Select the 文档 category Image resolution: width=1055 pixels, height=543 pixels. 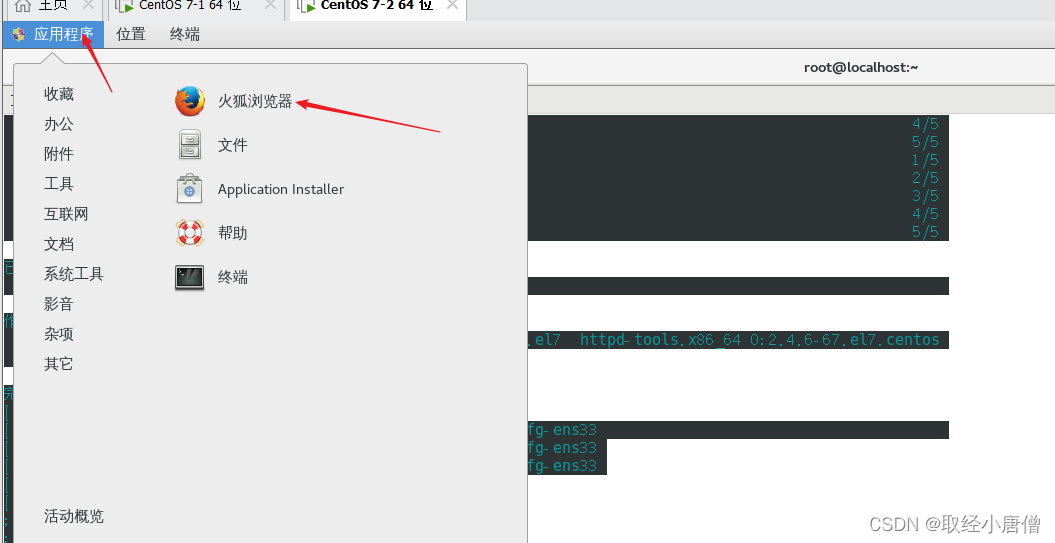pos(59,244)
